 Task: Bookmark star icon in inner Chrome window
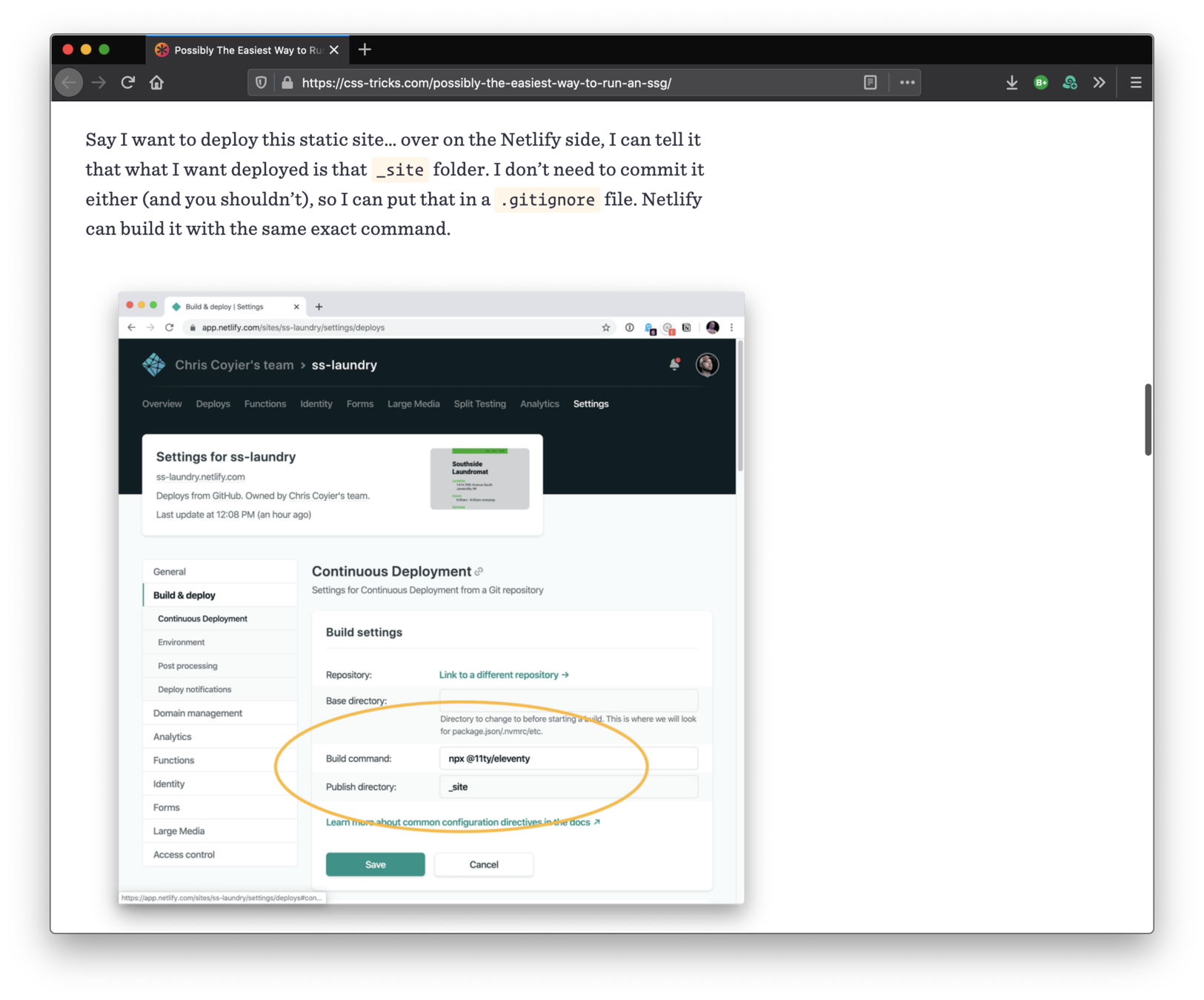pos(606,327)
